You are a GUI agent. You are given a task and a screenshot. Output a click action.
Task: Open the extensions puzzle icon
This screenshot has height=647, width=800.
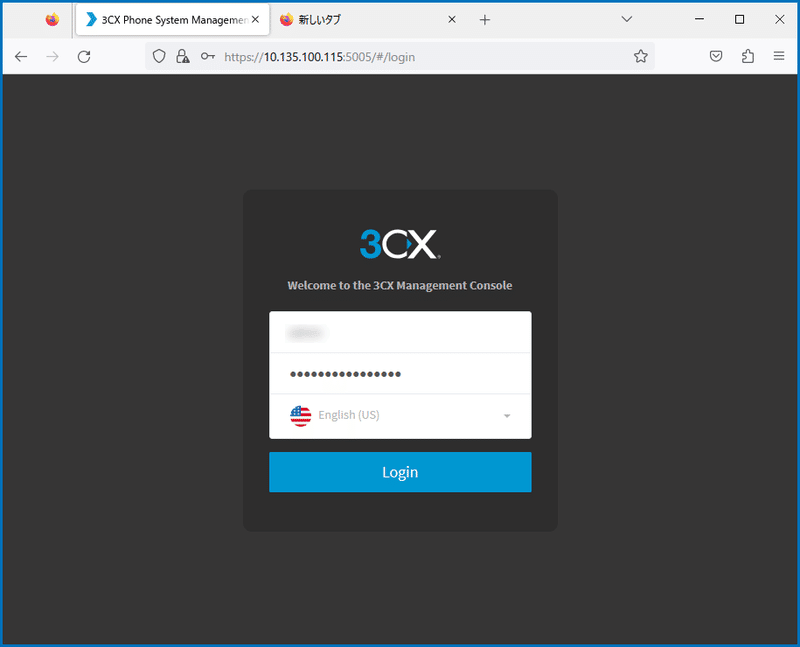pyautogui.click(x=747, y=56)
